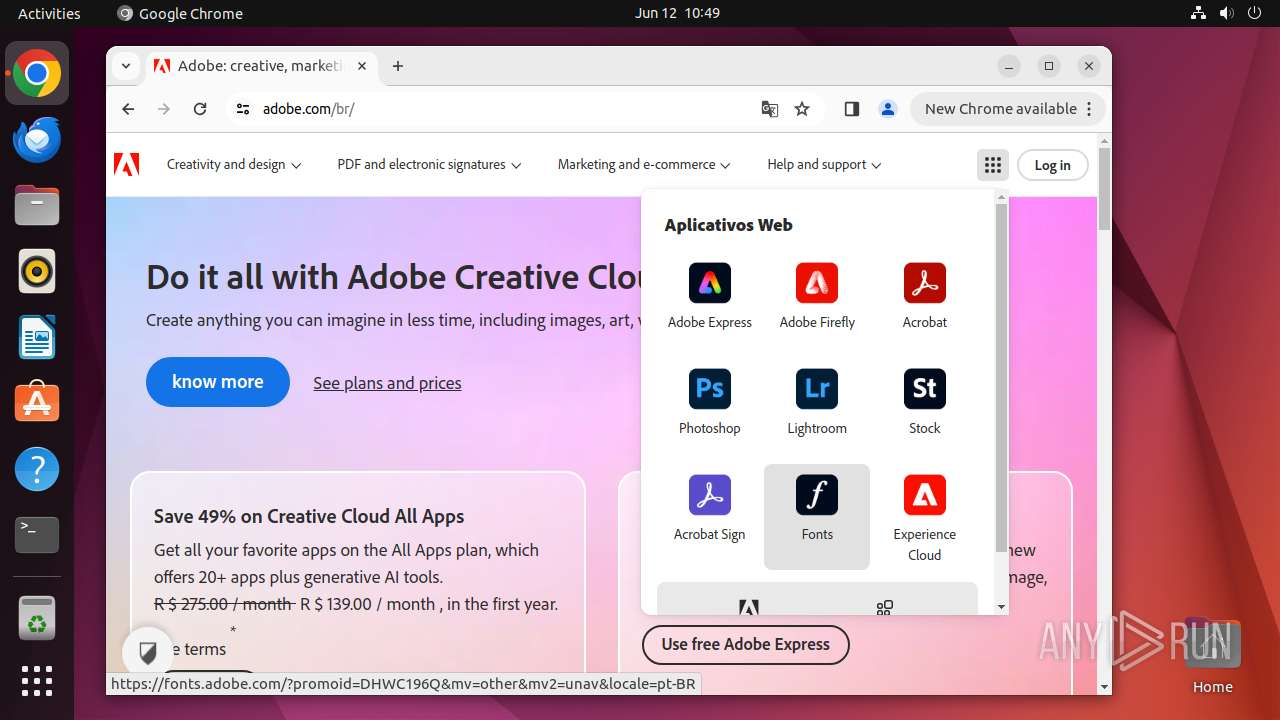Close the Adobe tab
The height and width of the screenshot is (720, 1280).
[362, 66]
